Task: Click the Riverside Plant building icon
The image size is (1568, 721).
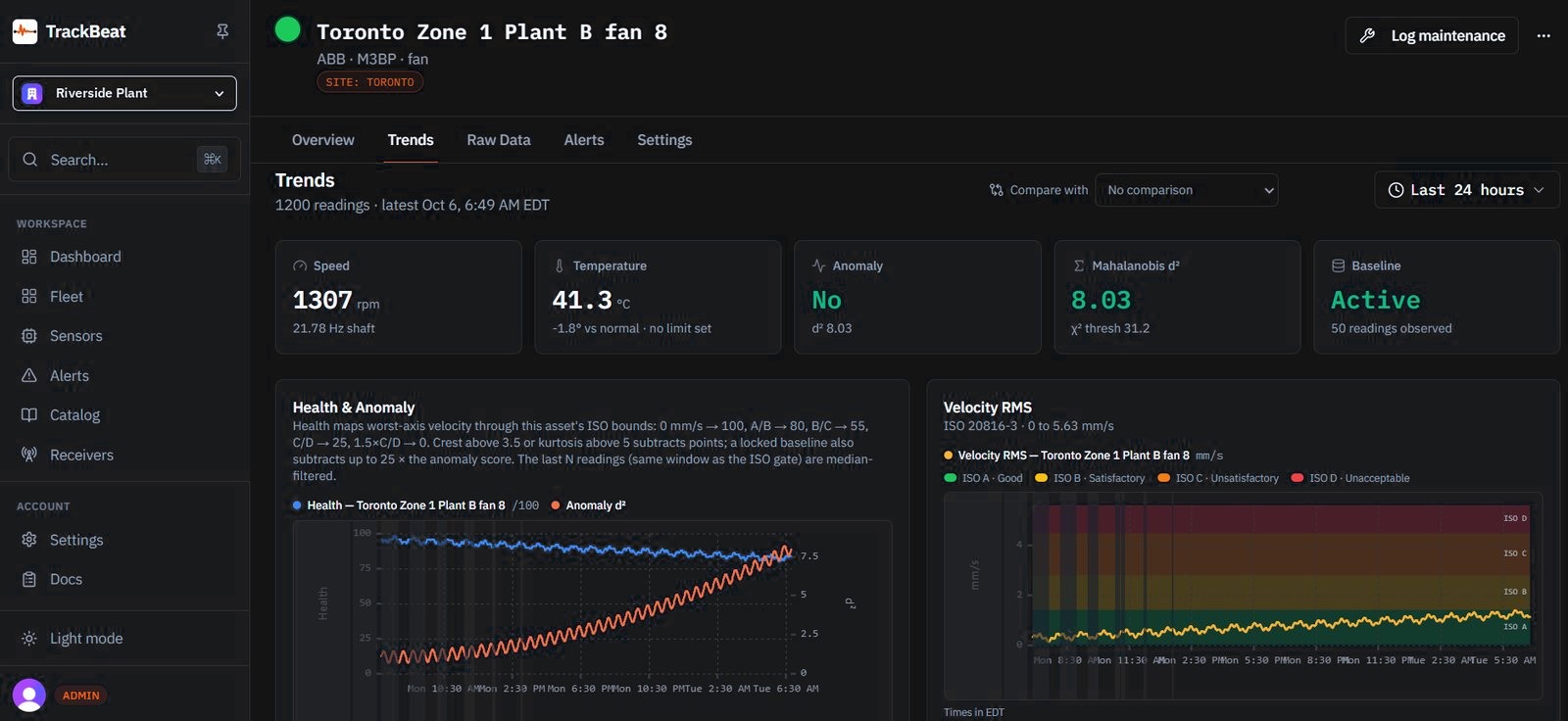Action: [x=32, y=93]
